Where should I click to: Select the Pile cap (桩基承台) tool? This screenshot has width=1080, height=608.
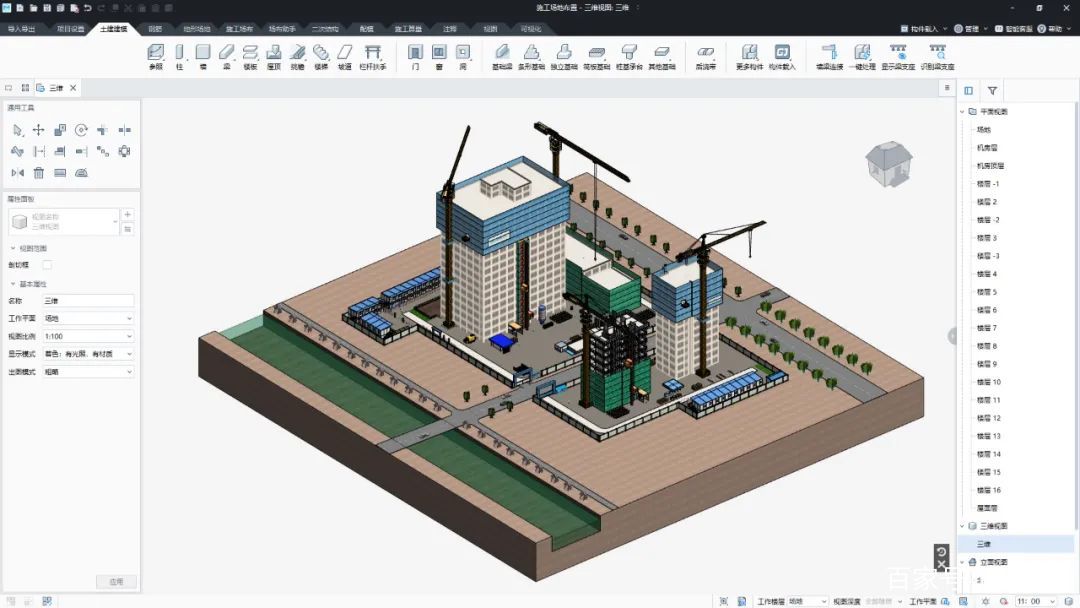(x=629, y=57)
